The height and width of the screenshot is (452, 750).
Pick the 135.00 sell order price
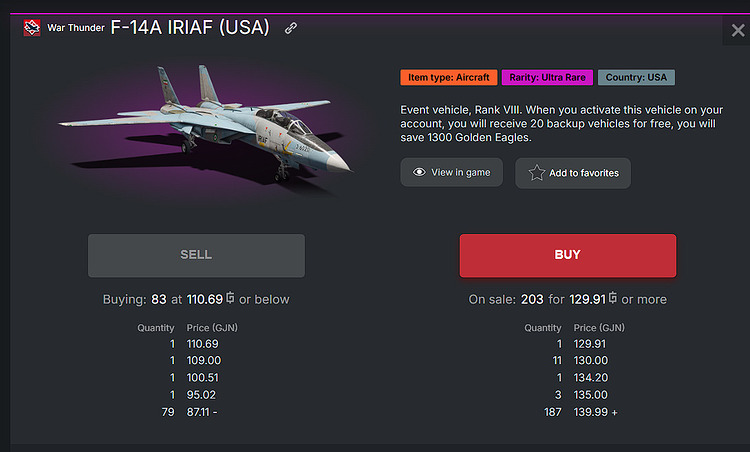(589, 395)
